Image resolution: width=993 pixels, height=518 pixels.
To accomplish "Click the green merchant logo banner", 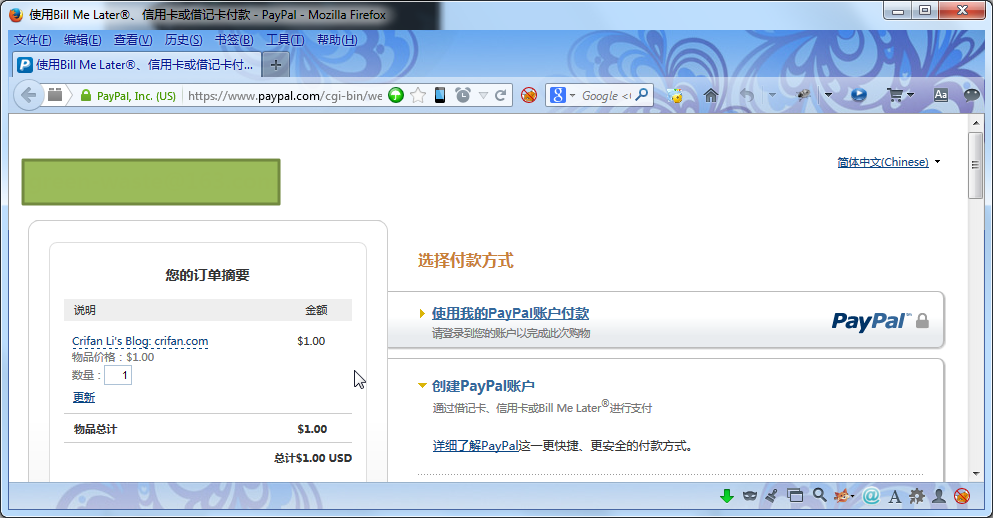I will tap(151, 182).
